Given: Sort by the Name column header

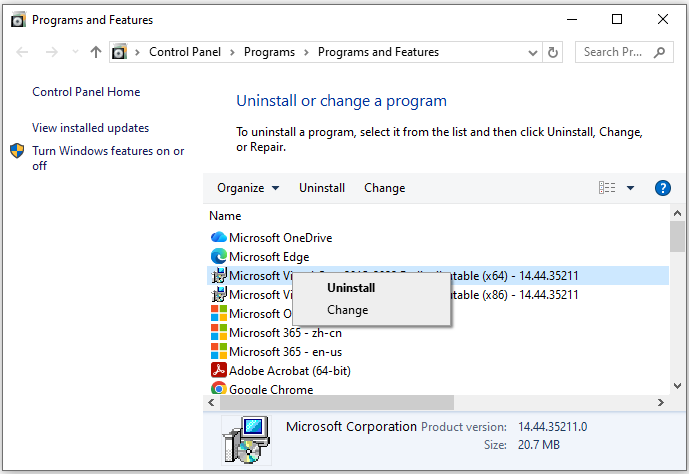Looking at the screenshot, I should click(225, 216).
